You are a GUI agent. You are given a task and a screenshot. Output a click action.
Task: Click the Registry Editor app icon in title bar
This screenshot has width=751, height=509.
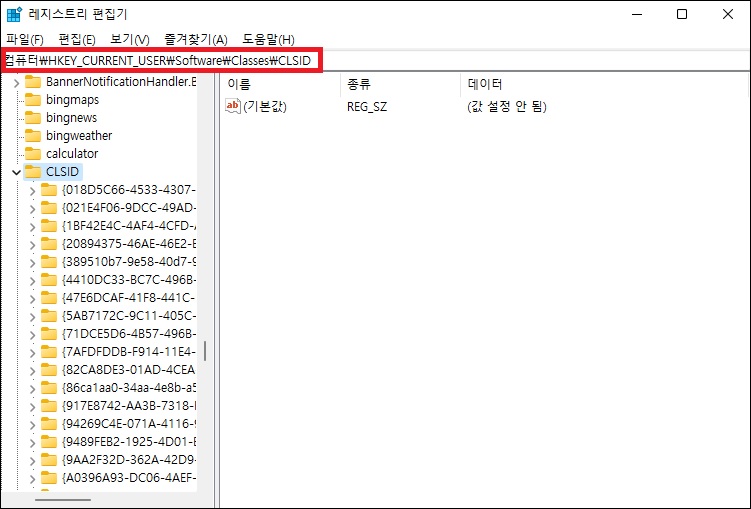(14, 14)
